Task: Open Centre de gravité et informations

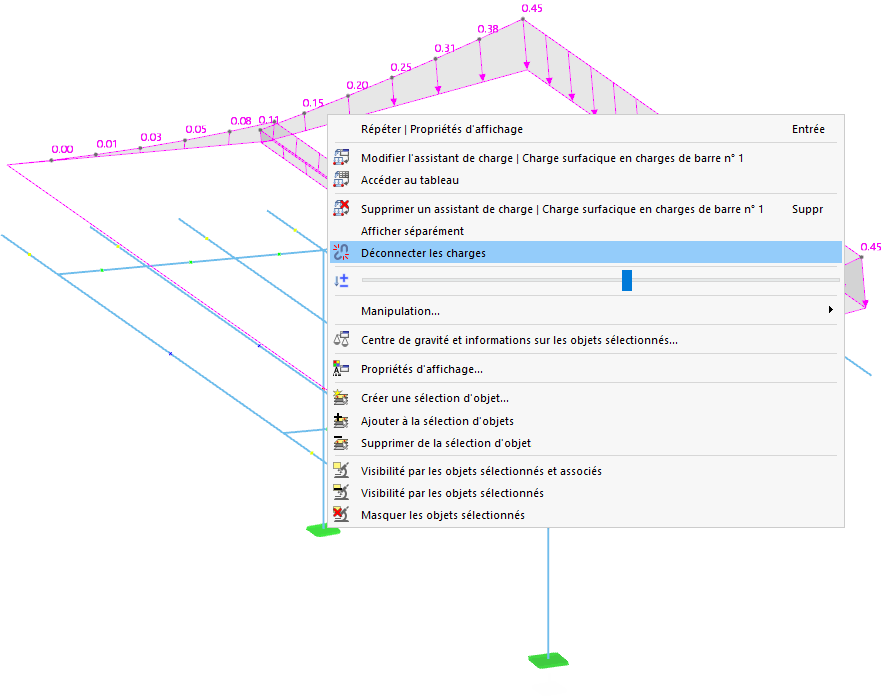Action: [x=586, y=340]
